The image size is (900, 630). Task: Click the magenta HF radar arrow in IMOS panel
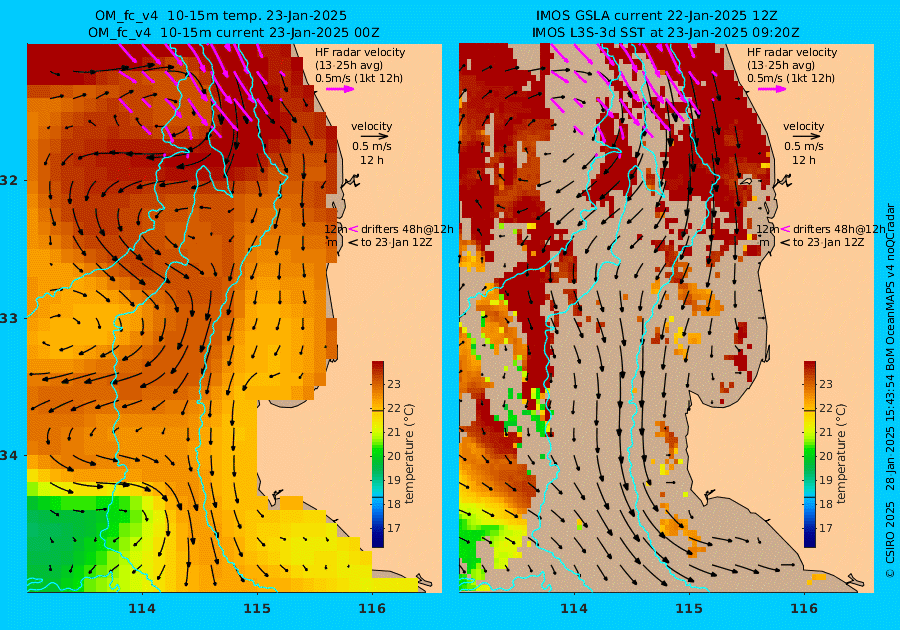[x=772, y=89]
